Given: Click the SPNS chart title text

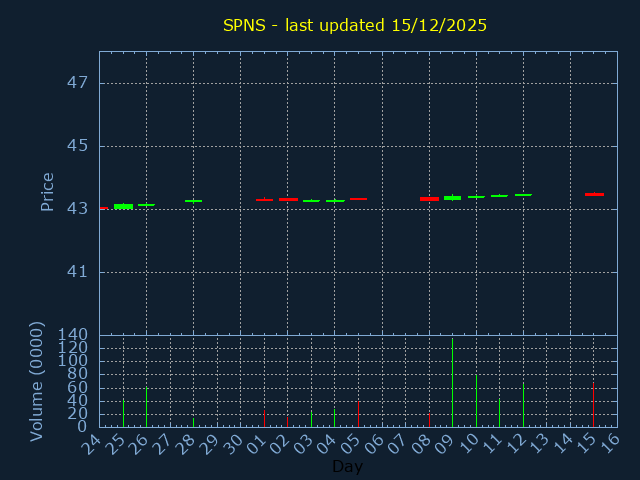Looking at the screenshot, I should click(x=355, y=25).
